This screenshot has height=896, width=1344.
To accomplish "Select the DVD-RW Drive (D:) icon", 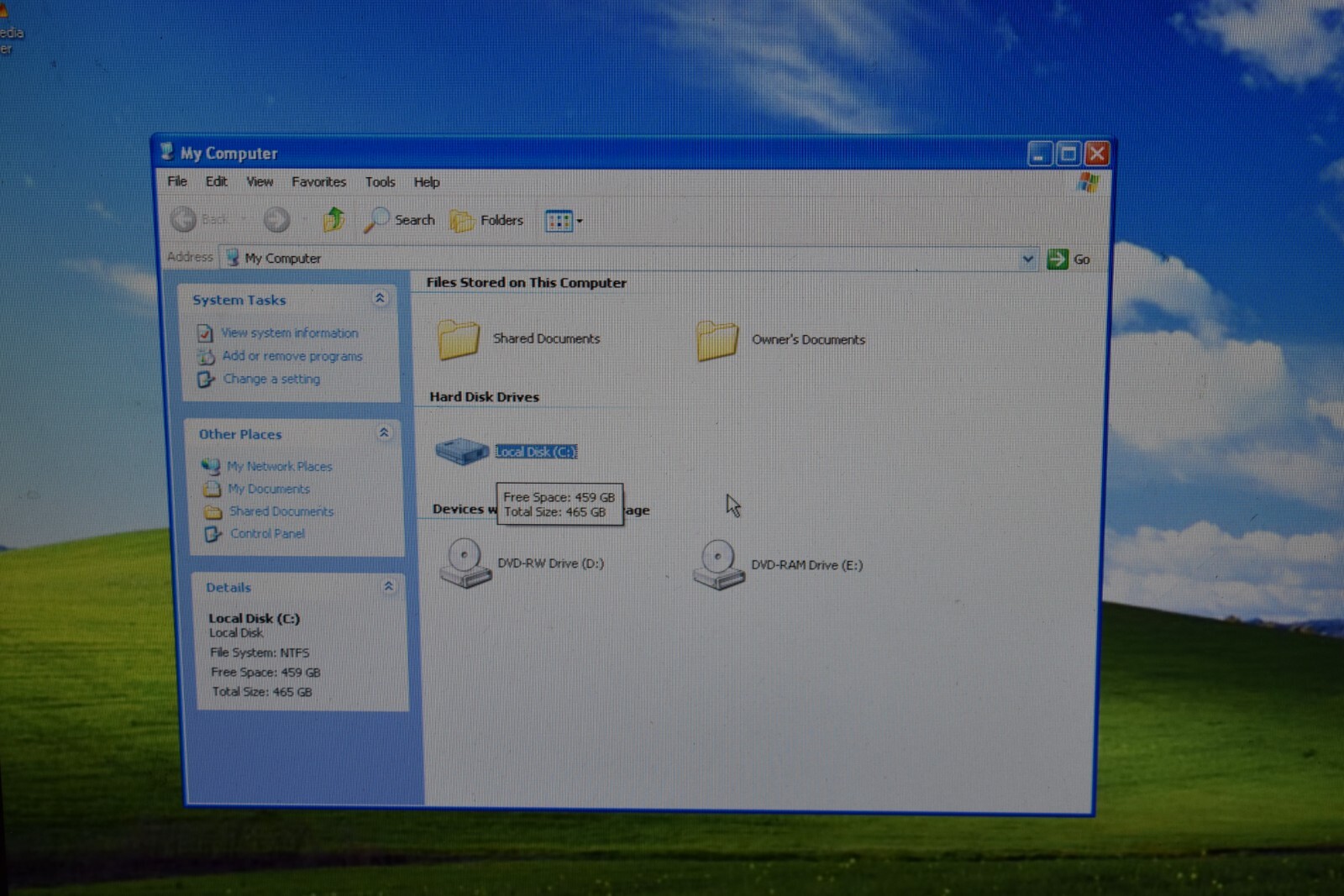I will point(465,563).
